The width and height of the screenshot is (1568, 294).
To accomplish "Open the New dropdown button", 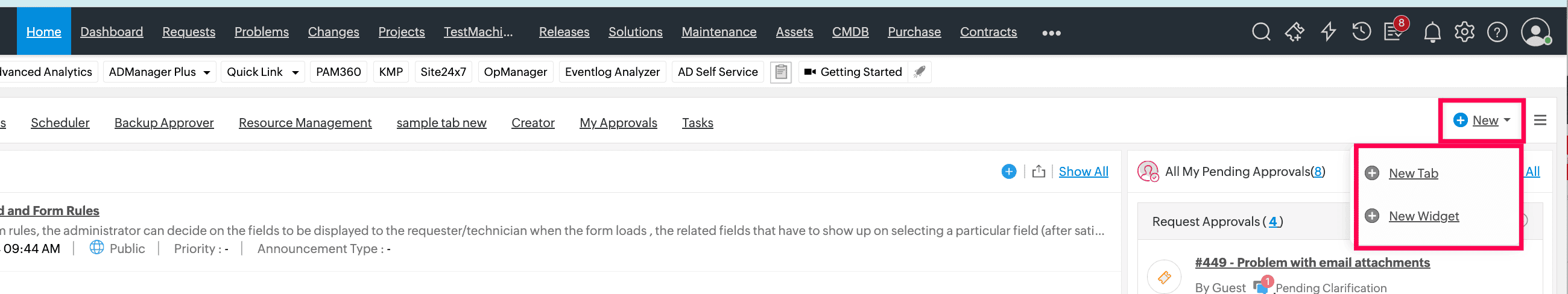I will point(1482,120).
